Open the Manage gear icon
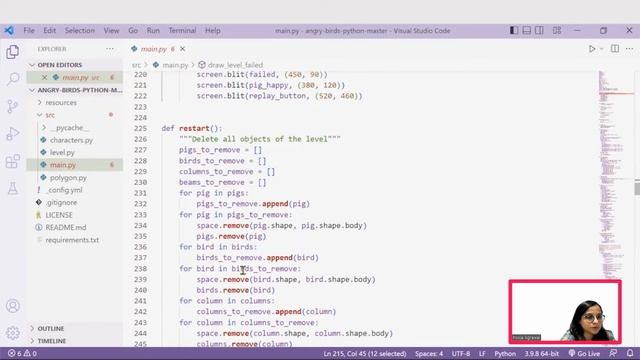This screenshot has width=640, height=360. click(x=13, y=333)
